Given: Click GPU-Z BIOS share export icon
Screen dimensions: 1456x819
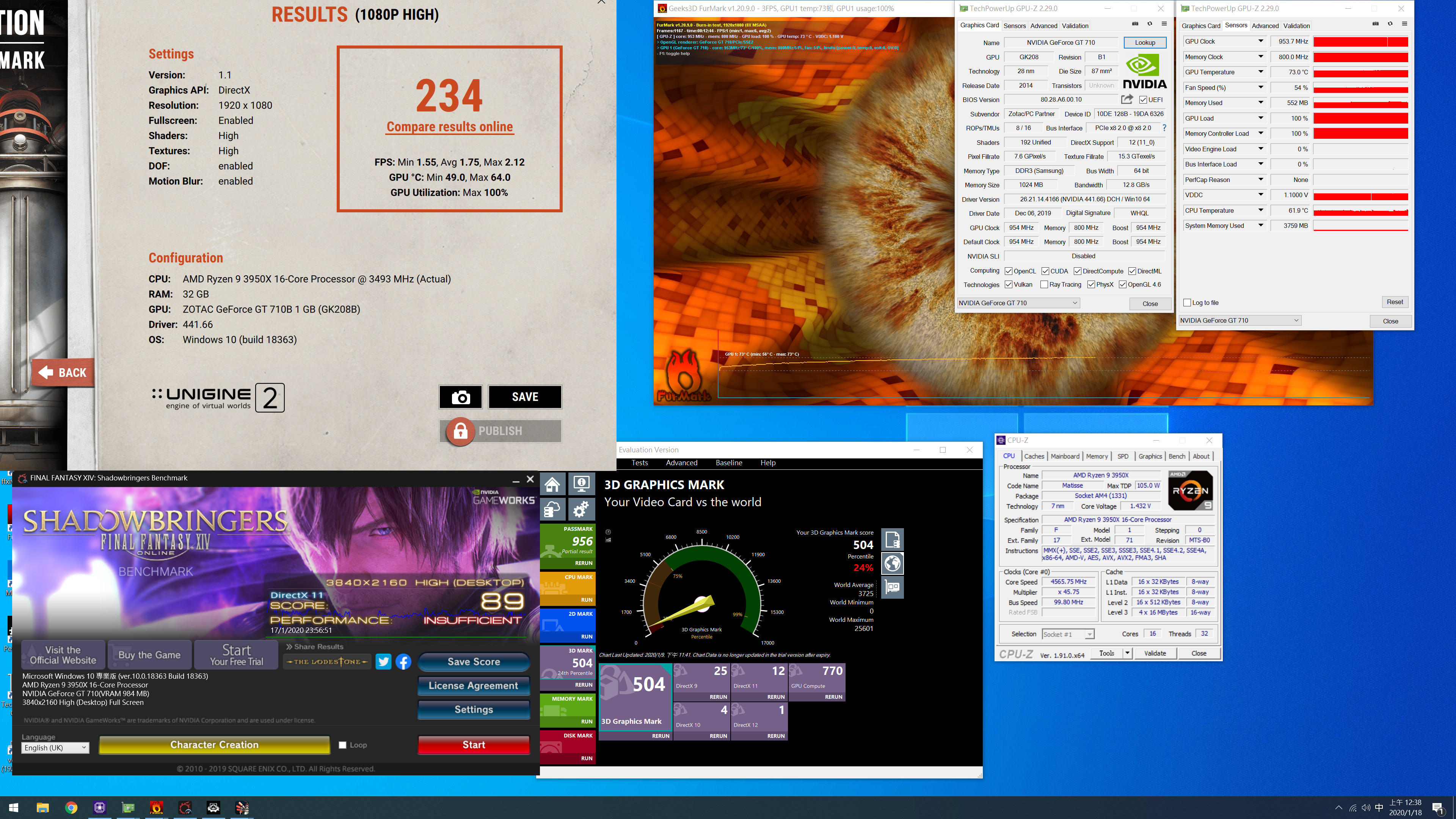Looking at the screenshot, I should click(x=1127, y=99).
